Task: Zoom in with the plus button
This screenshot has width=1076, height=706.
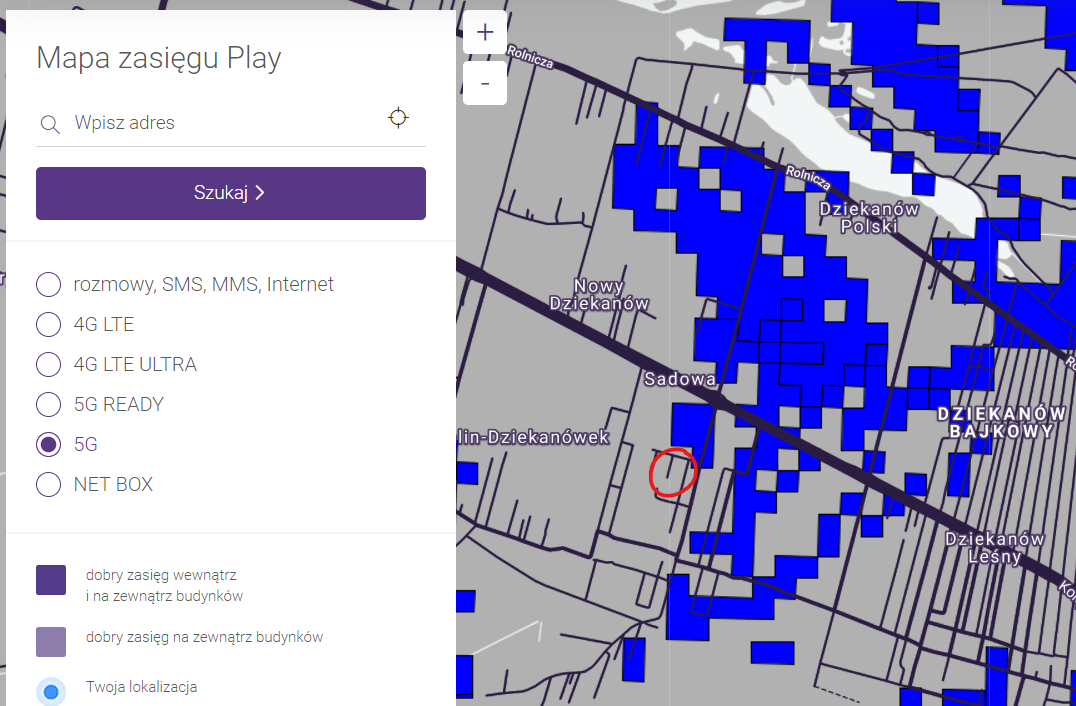Action: pos(485,32)
